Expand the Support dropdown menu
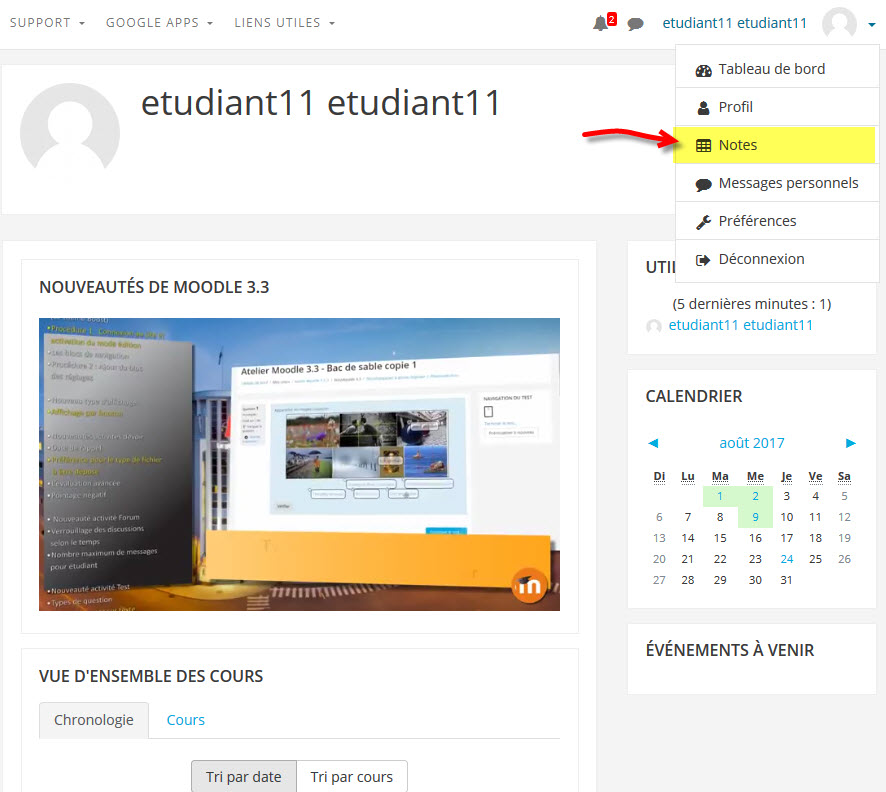886x792 pixels. click(x=47, y=23)
